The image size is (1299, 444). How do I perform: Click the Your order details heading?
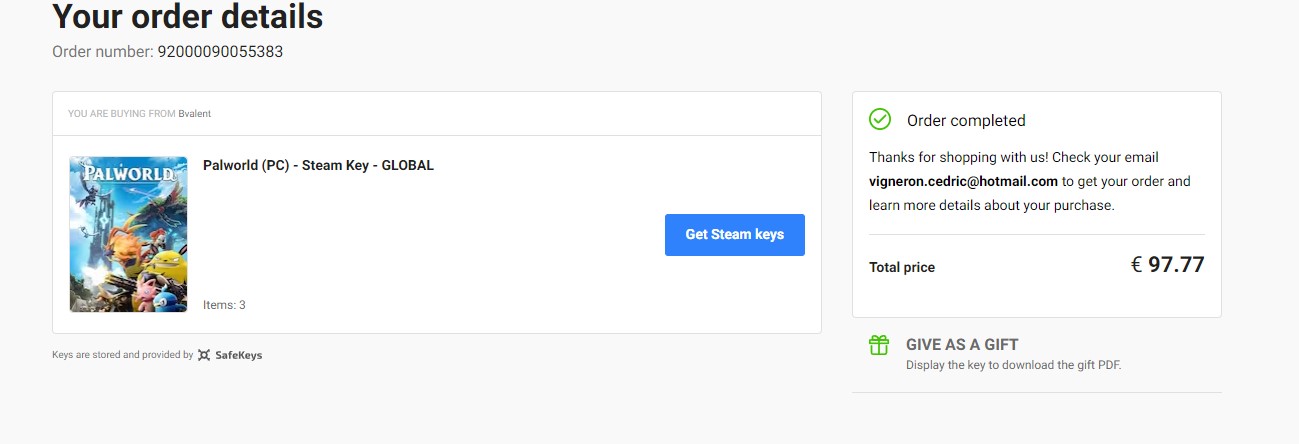click(187, 16)
